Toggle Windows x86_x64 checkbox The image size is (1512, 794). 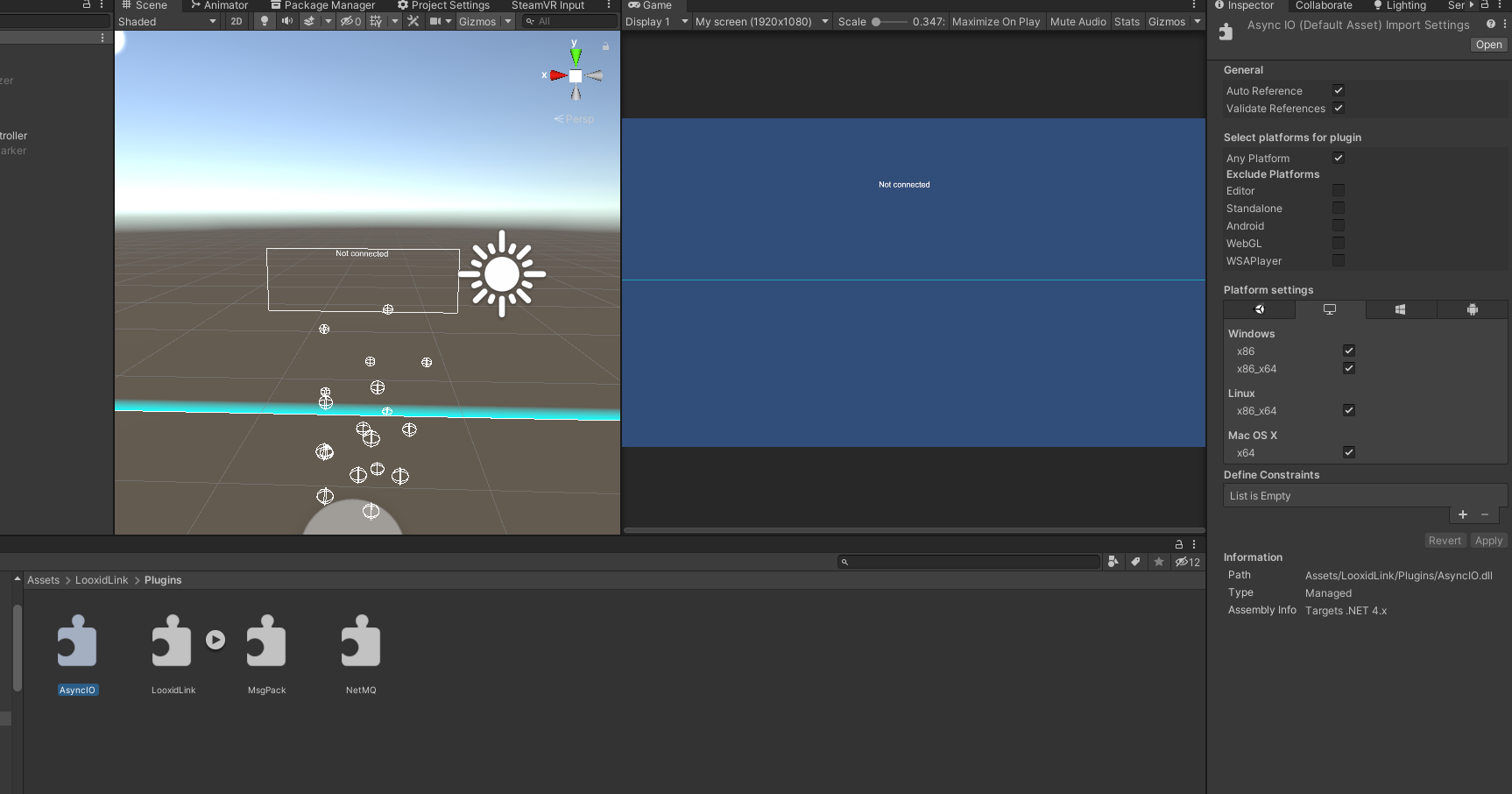(1349, 368)
